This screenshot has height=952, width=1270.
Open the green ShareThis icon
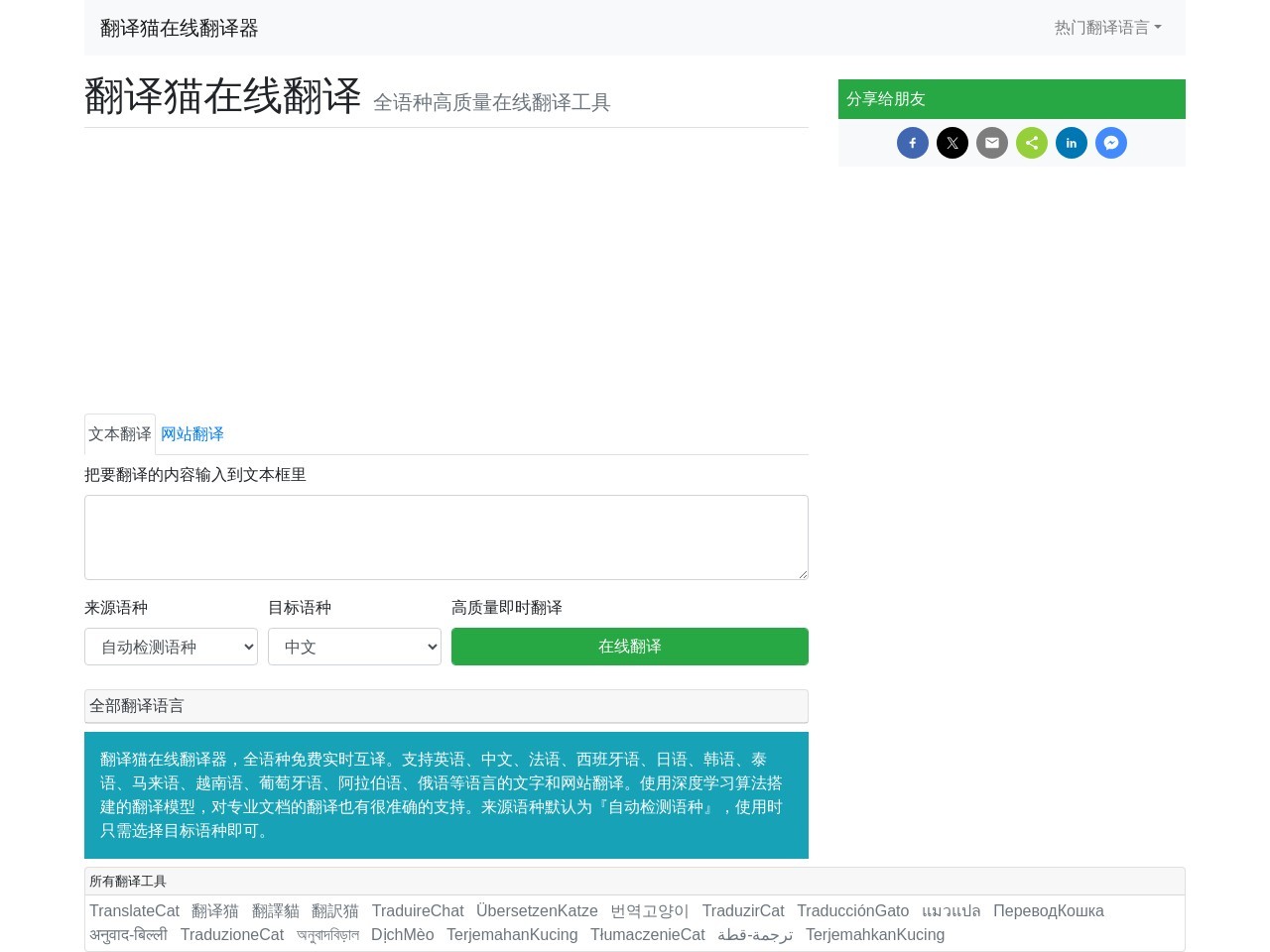pos(1032,143)
